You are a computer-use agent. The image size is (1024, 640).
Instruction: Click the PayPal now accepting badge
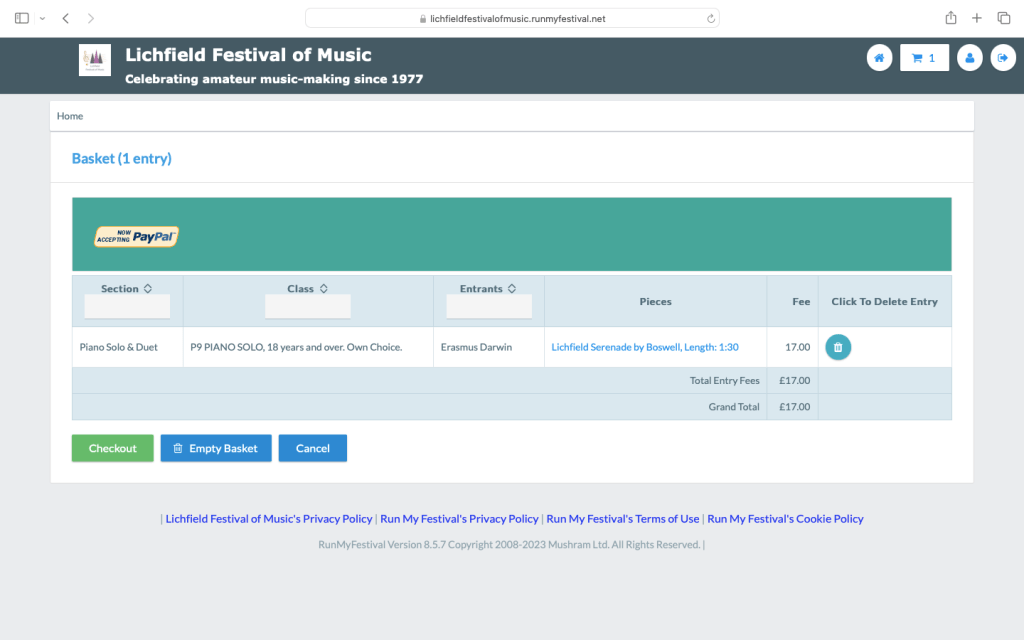click(136, 236)
